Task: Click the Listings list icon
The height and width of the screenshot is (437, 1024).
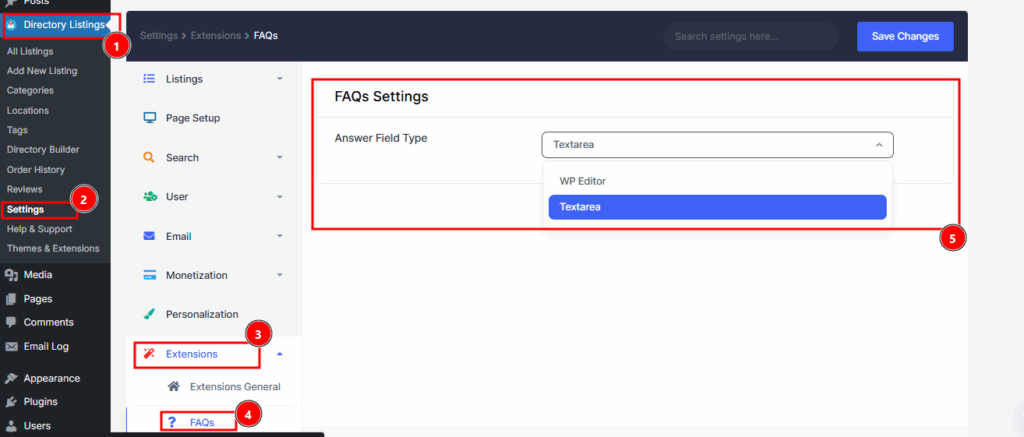Action: click(x=149, y=78)
